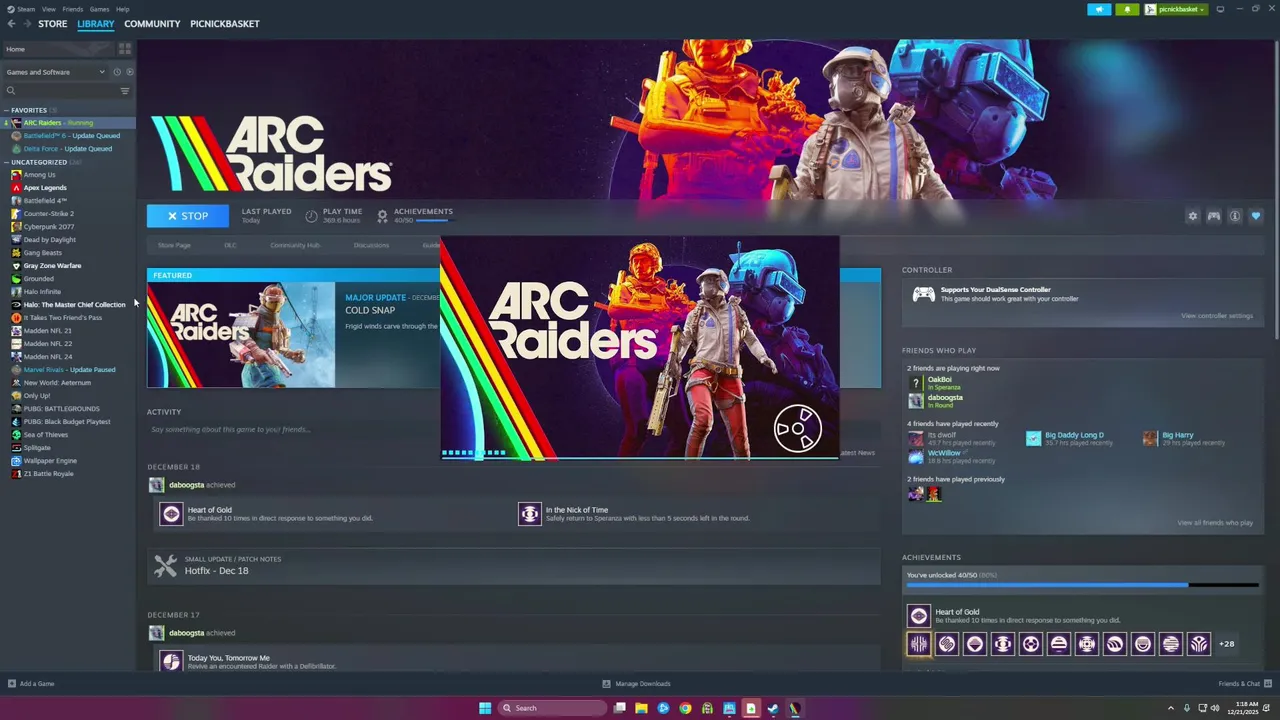Click the achievements progress bar
The width and height of the screenshot is (1280, 720).
(1082, 586)
